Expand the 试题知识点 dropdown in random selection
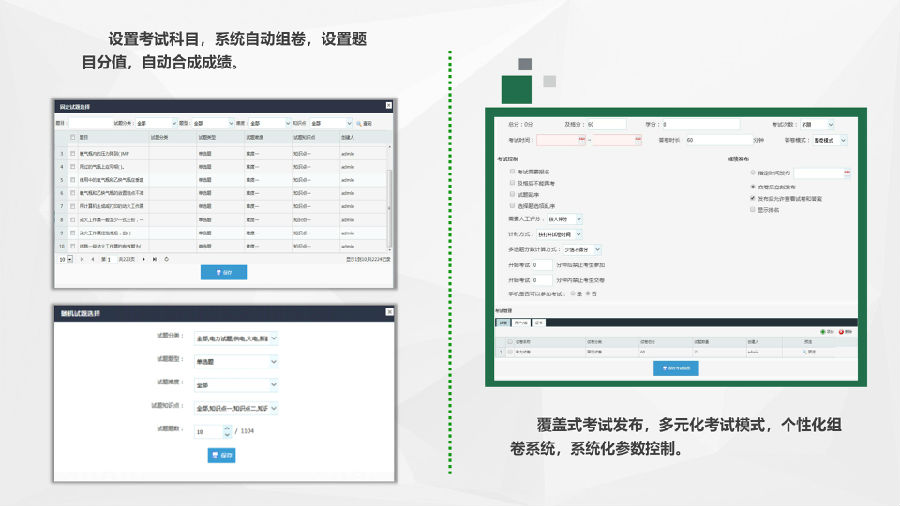 (x=237, y=408)
